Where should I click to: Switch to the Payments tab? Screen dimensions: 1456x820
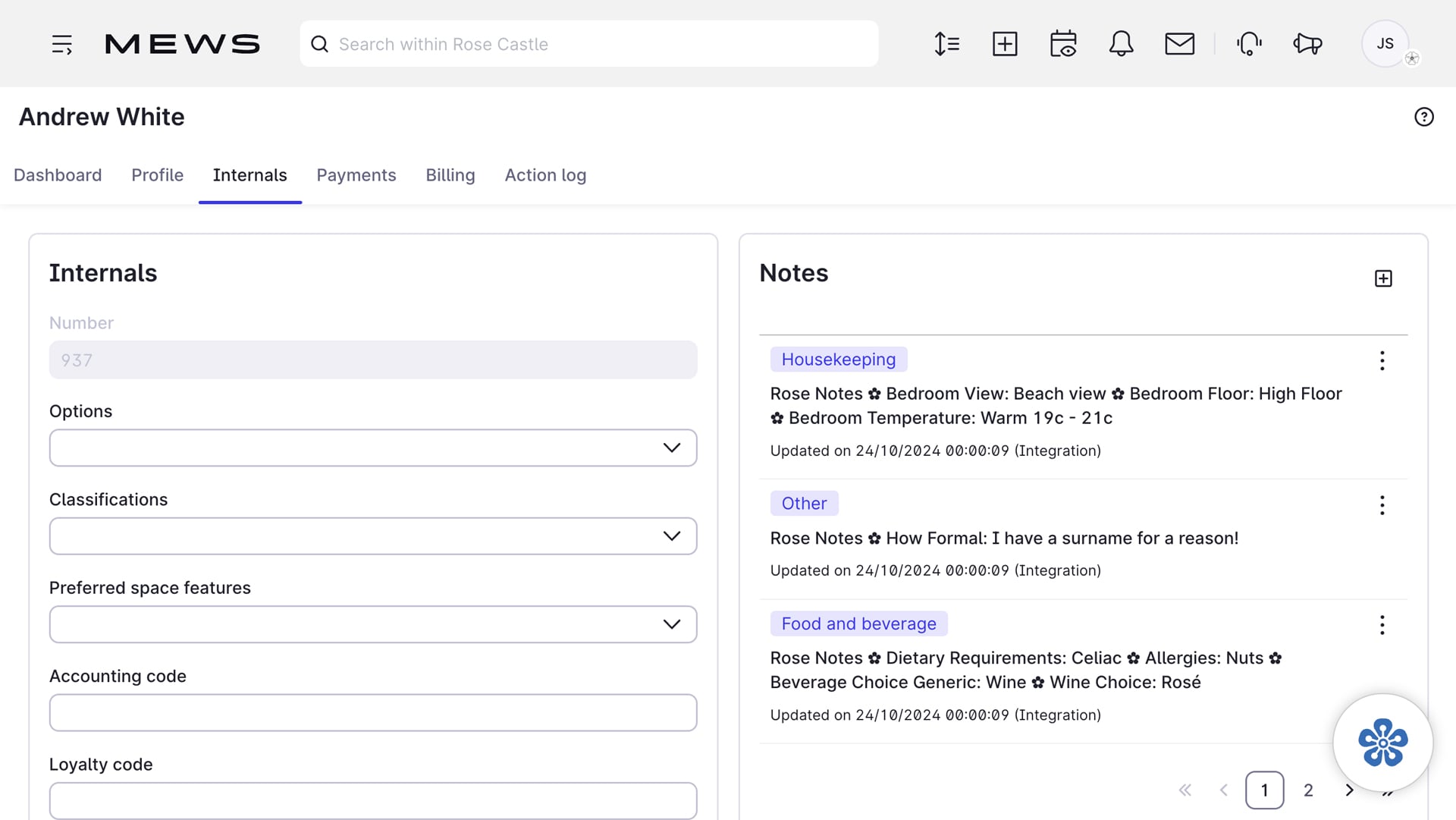coord(356,175)
